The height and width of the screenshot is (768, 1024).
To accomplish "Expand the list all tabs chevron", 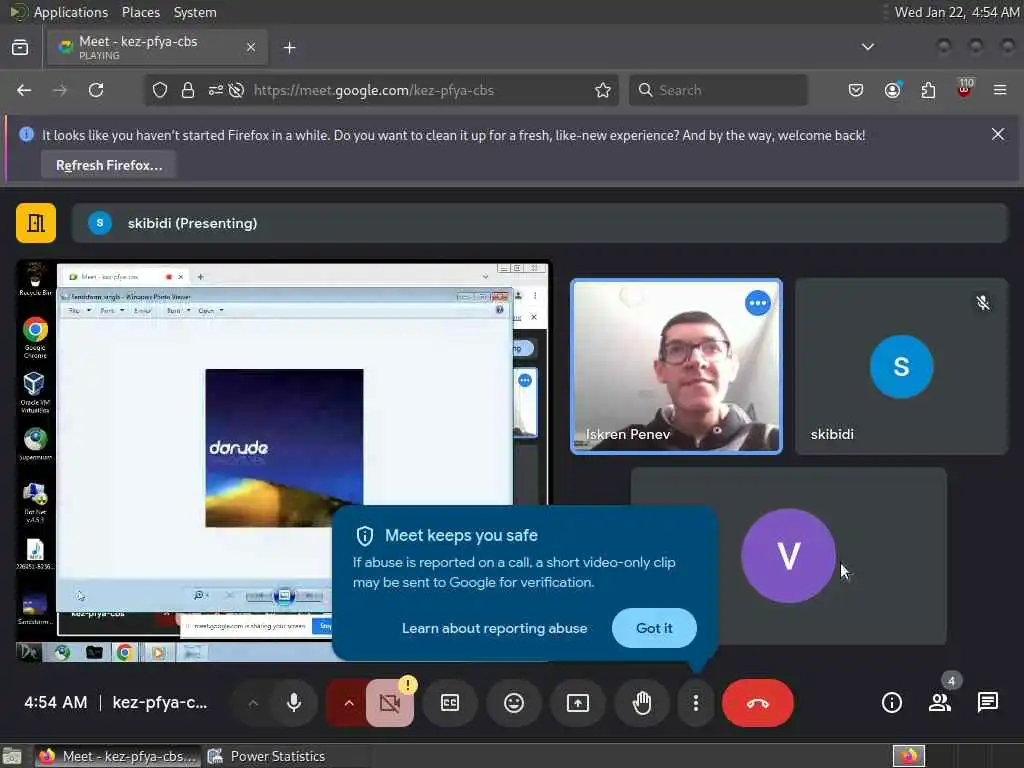I will [868, 47].
